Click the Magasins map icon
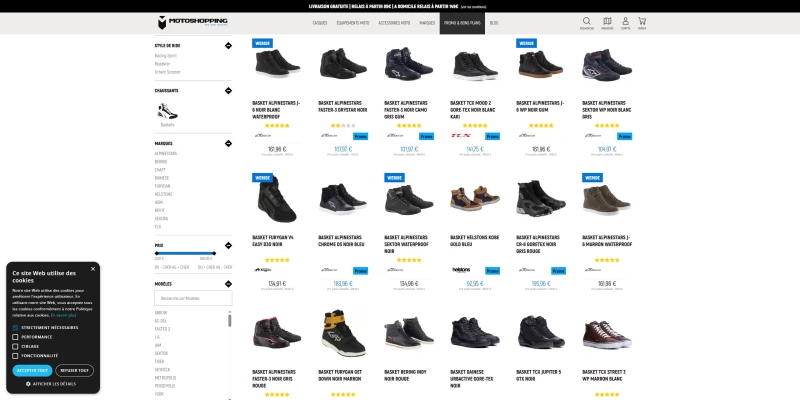The image size is (800, 400). [x=607, y=21]
